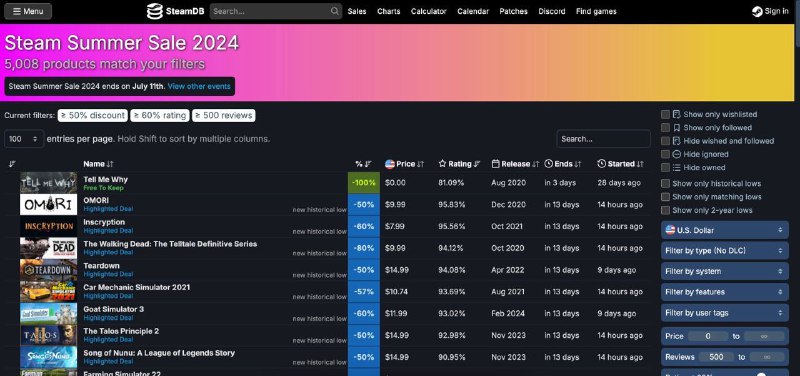The image size is (800, 376).
Task: Follow the View other events link
Action: pos(199,86)
